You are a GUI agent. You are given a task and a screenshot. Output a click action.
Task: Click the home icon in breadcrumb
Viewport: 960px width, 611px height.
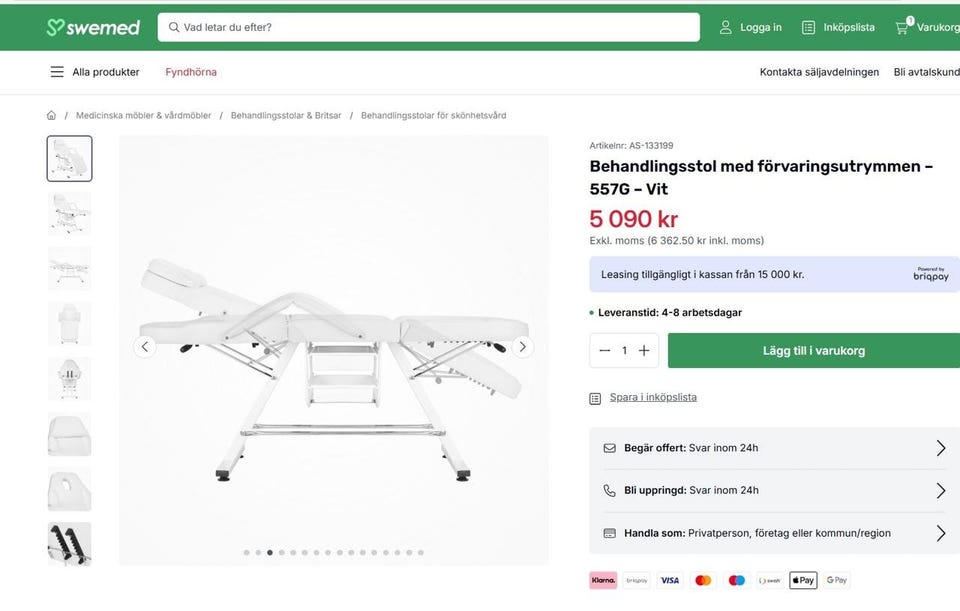coord(51,115)
